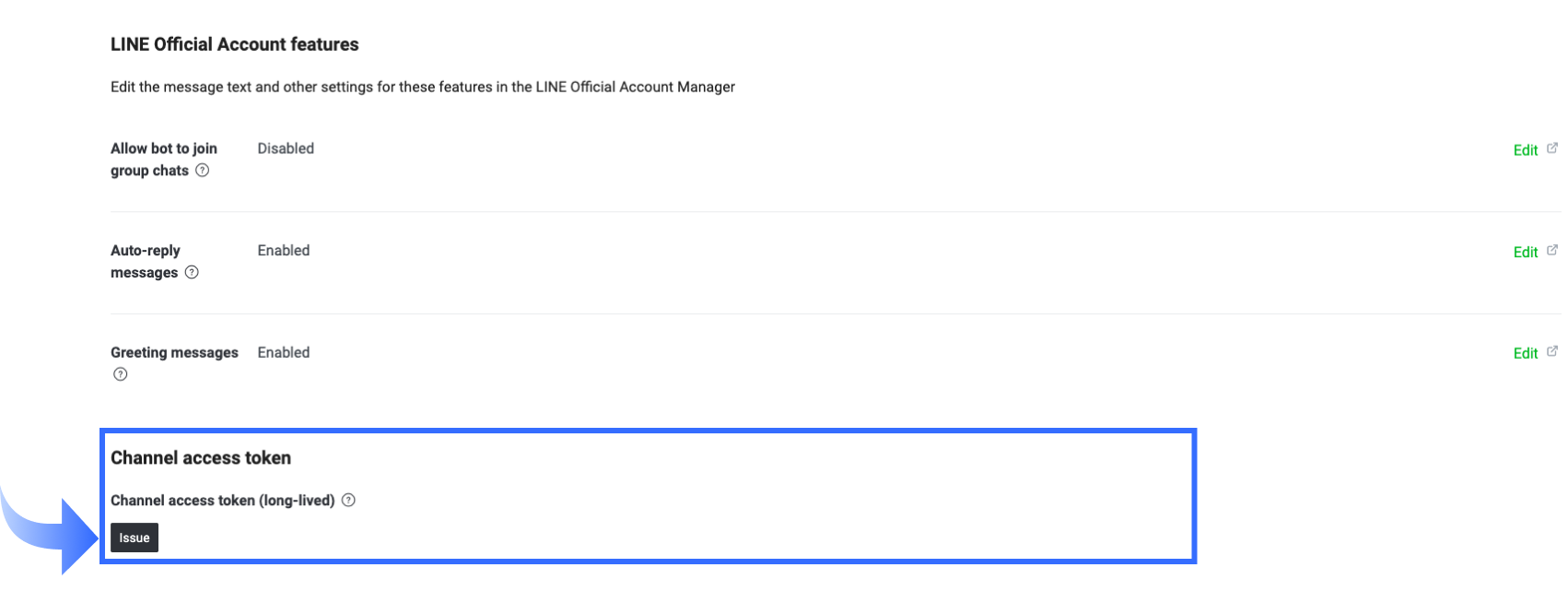1568x603 pixels.
Task: Edit the group chats bot setting
Action: pos(1526,150)
